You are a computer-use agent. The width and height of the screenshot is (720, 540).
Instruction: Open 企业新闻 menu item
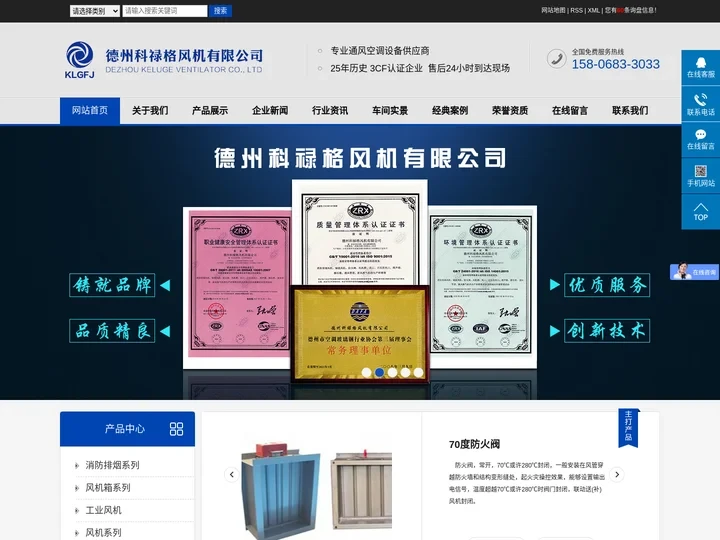click(x=270, y=111)
